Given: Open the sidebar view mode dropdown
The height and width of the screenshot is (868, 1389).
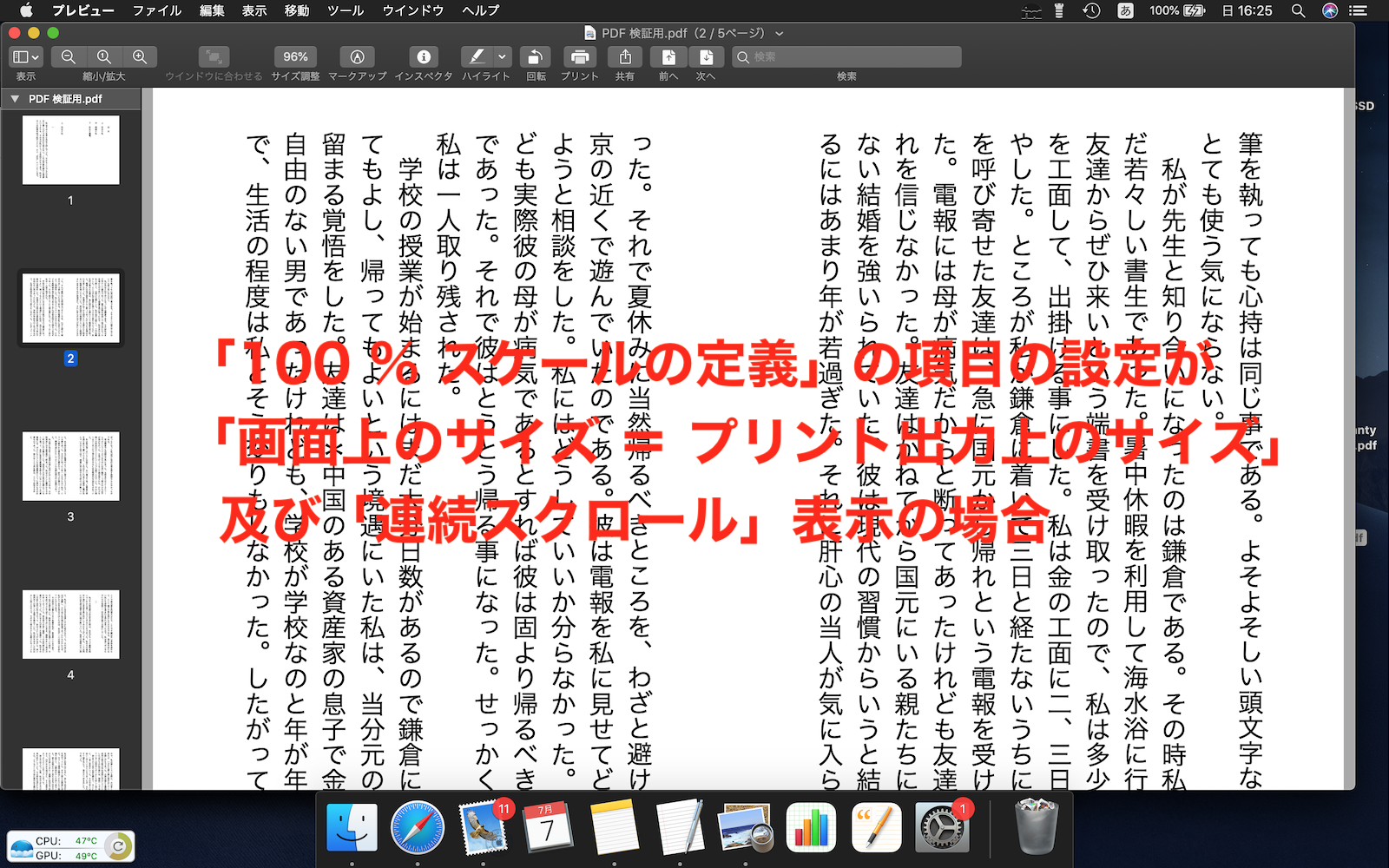Looking at the screenshot, I should coord(25,57).
